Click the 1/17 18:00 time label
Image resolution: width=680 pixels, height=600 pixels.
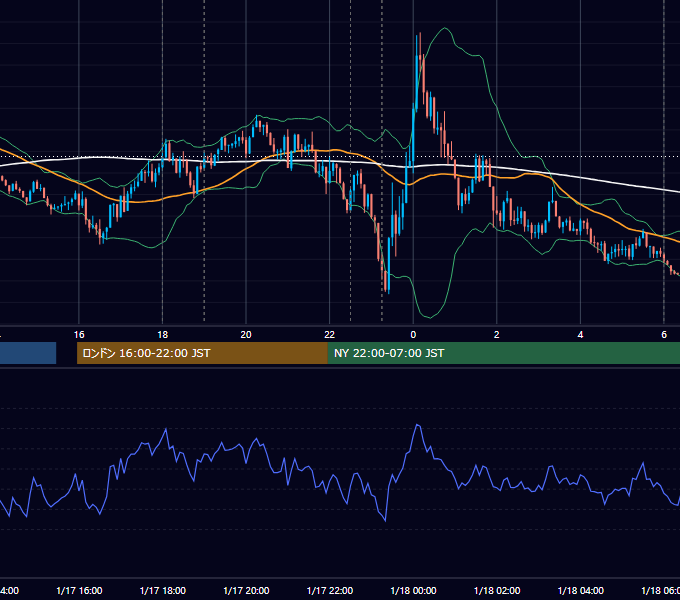[163, 590]
